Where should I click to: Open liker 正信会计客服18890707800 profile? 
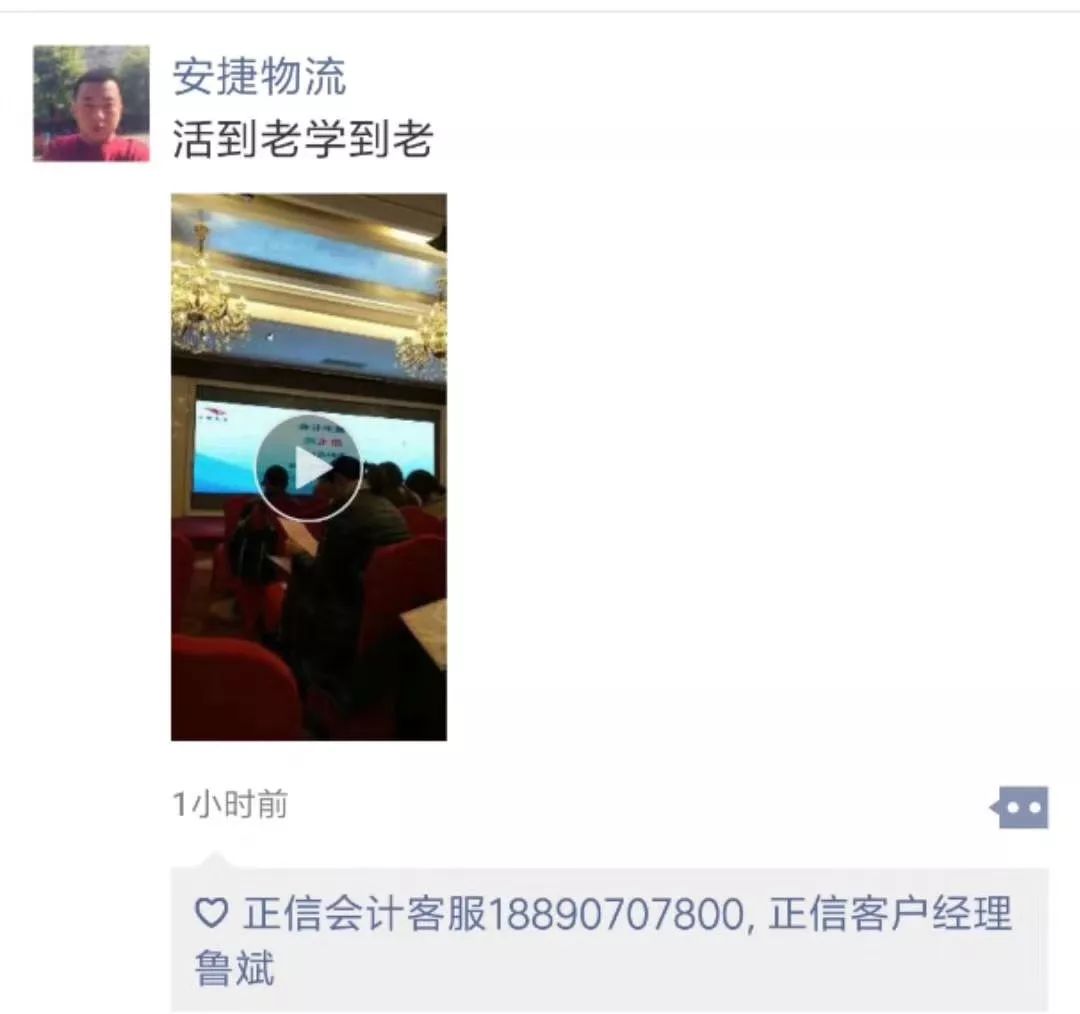pos(493,913)
